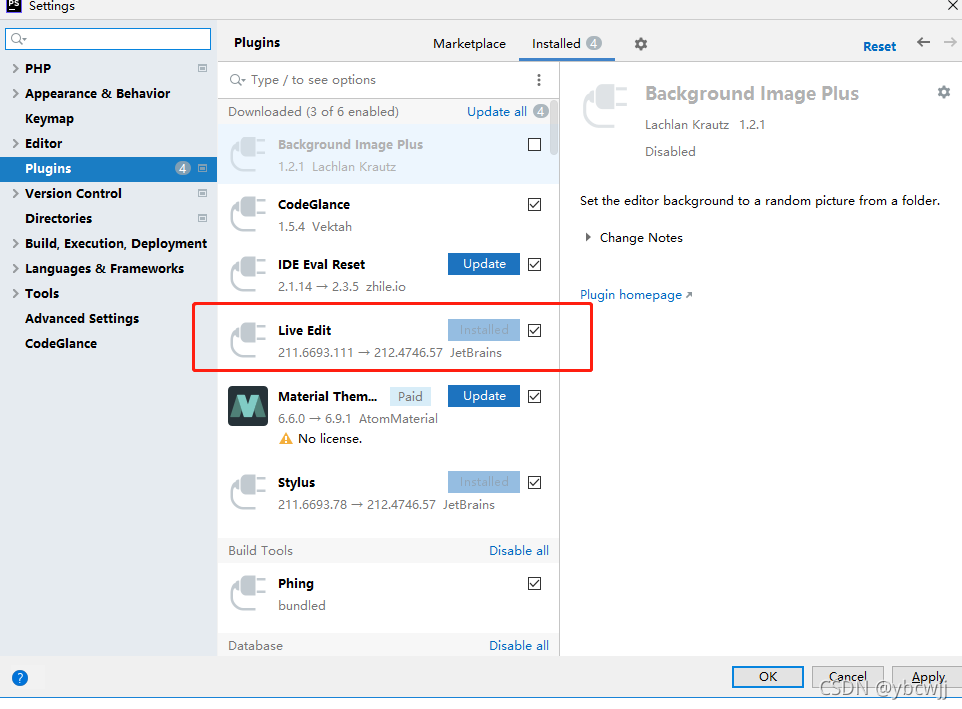Click the update count badge on Plugins row
962x709 pixels.
coord(183,168)
